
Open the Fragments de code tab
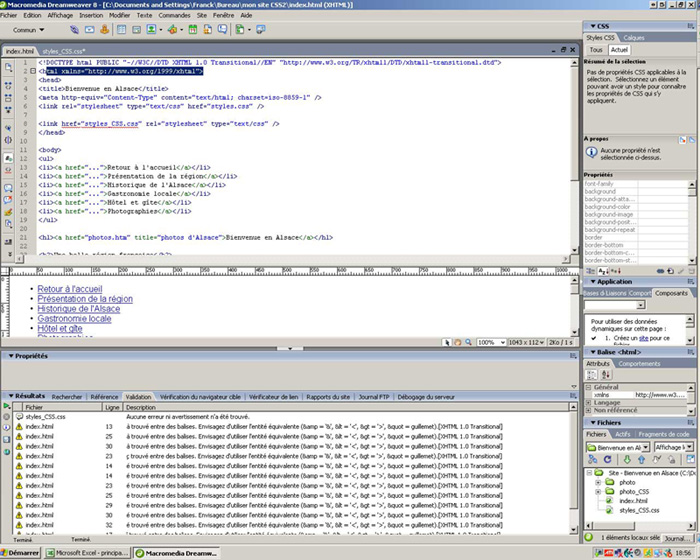pyautogui.click(x=664, y=434)
